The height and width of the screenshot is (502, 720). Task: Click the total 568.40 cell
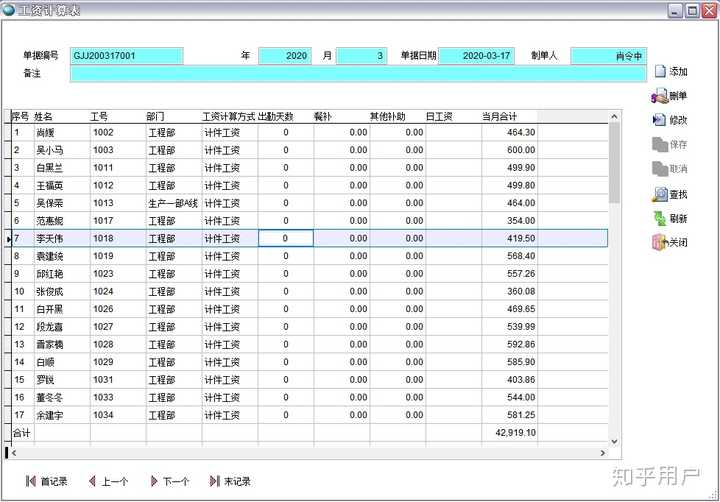click(x=509, y=256)
